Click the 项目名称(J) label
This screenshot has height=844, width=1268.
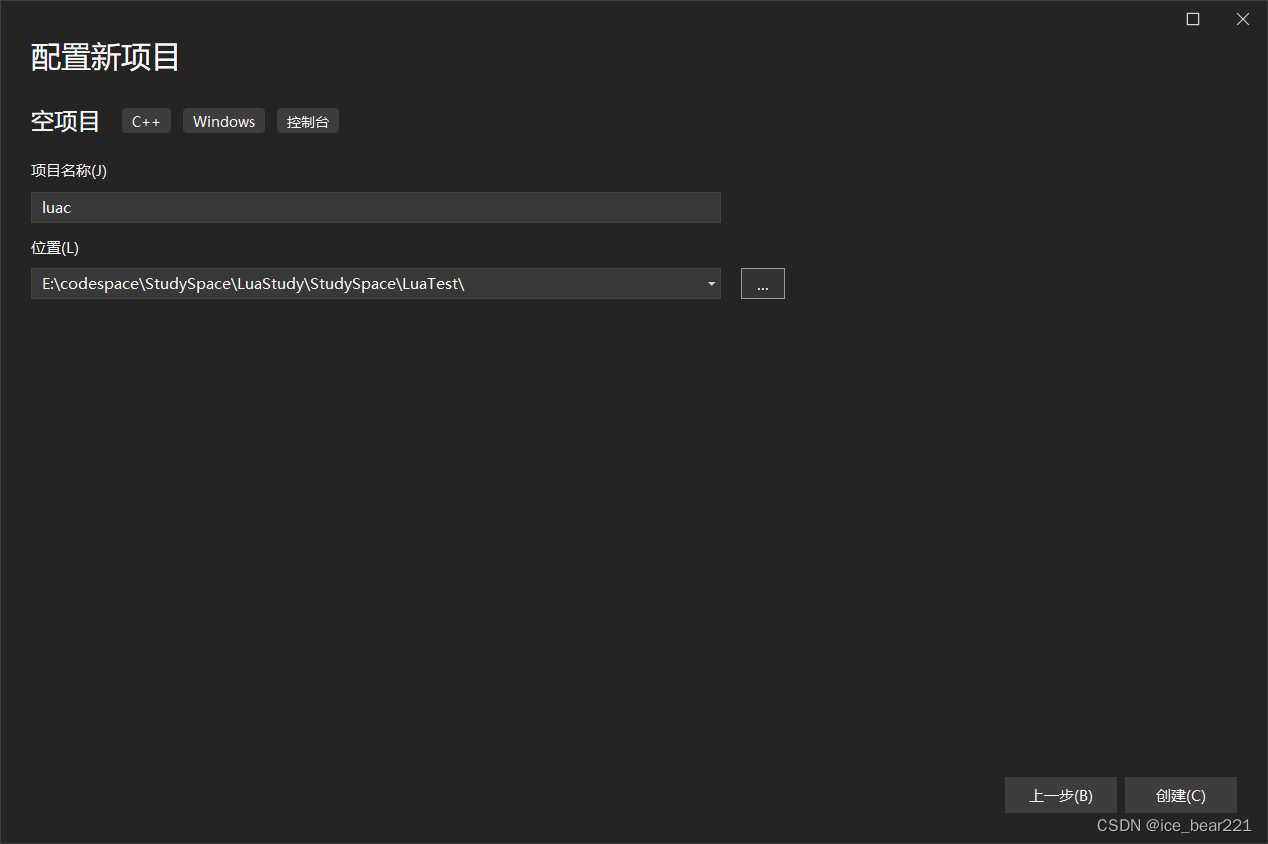(68, 170)
